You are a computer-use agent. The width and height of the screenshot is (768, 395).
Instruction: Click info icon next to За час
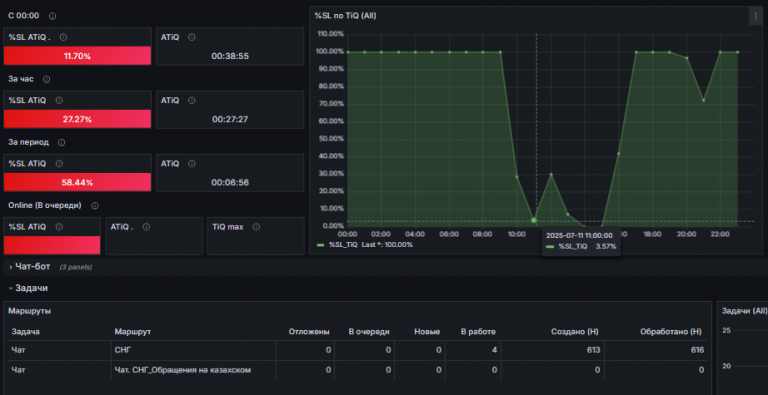pos(47,79)
